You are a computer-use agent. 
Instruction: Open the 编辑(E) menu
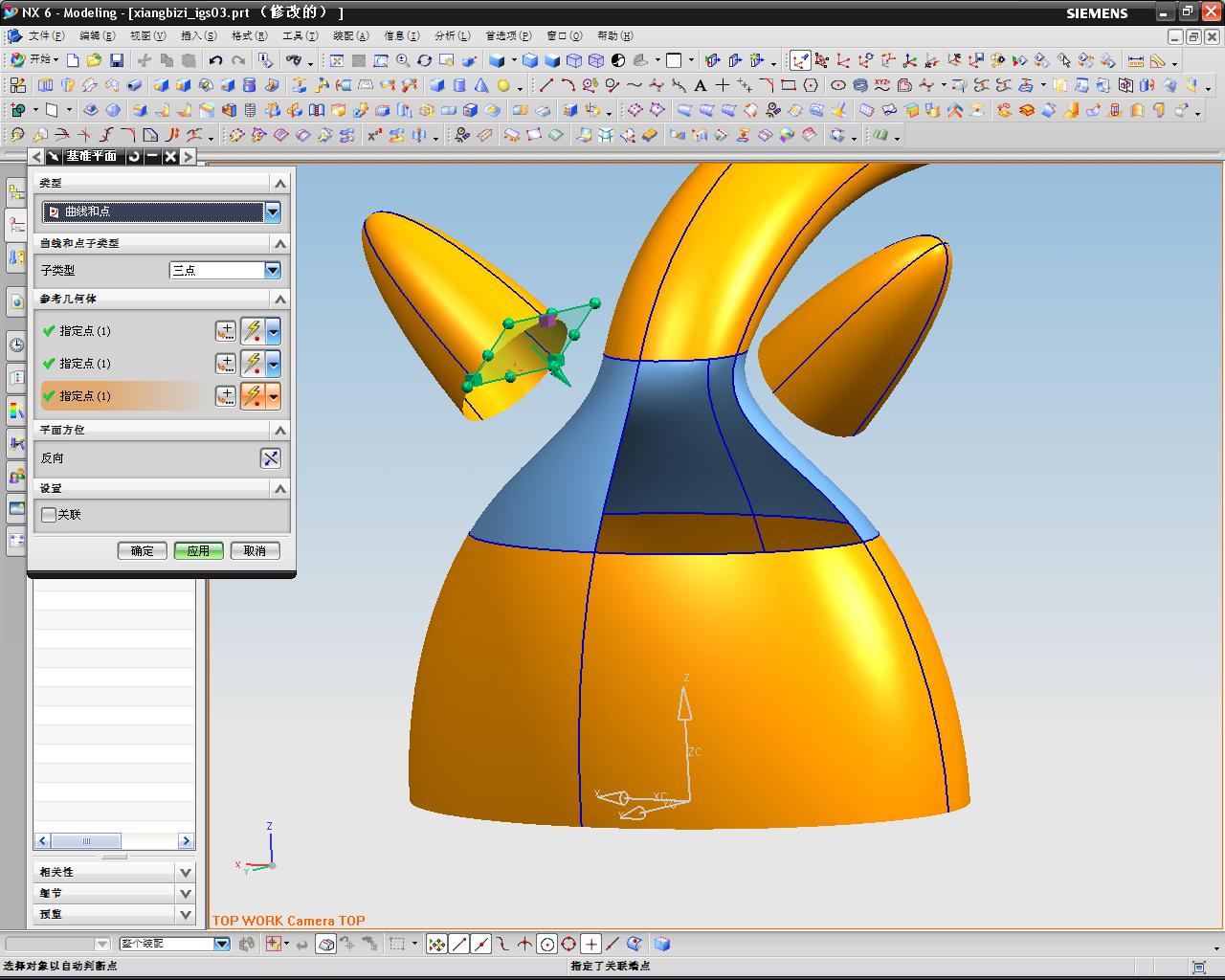coord(97,35)
